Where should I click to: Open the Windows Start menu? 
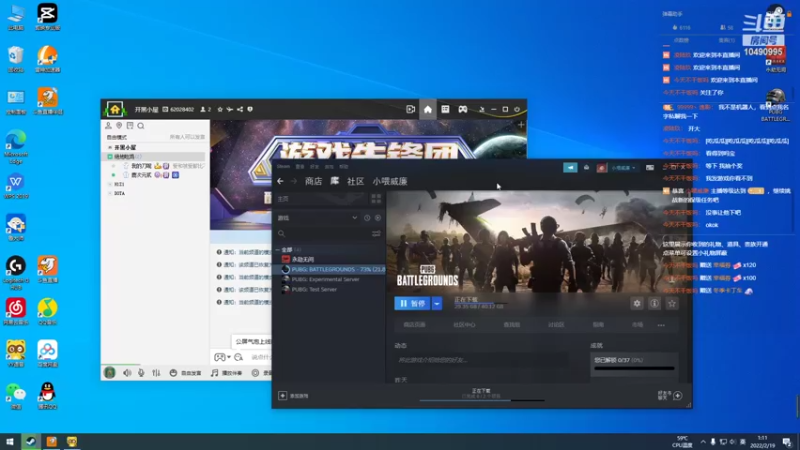[x=10, y=441]
